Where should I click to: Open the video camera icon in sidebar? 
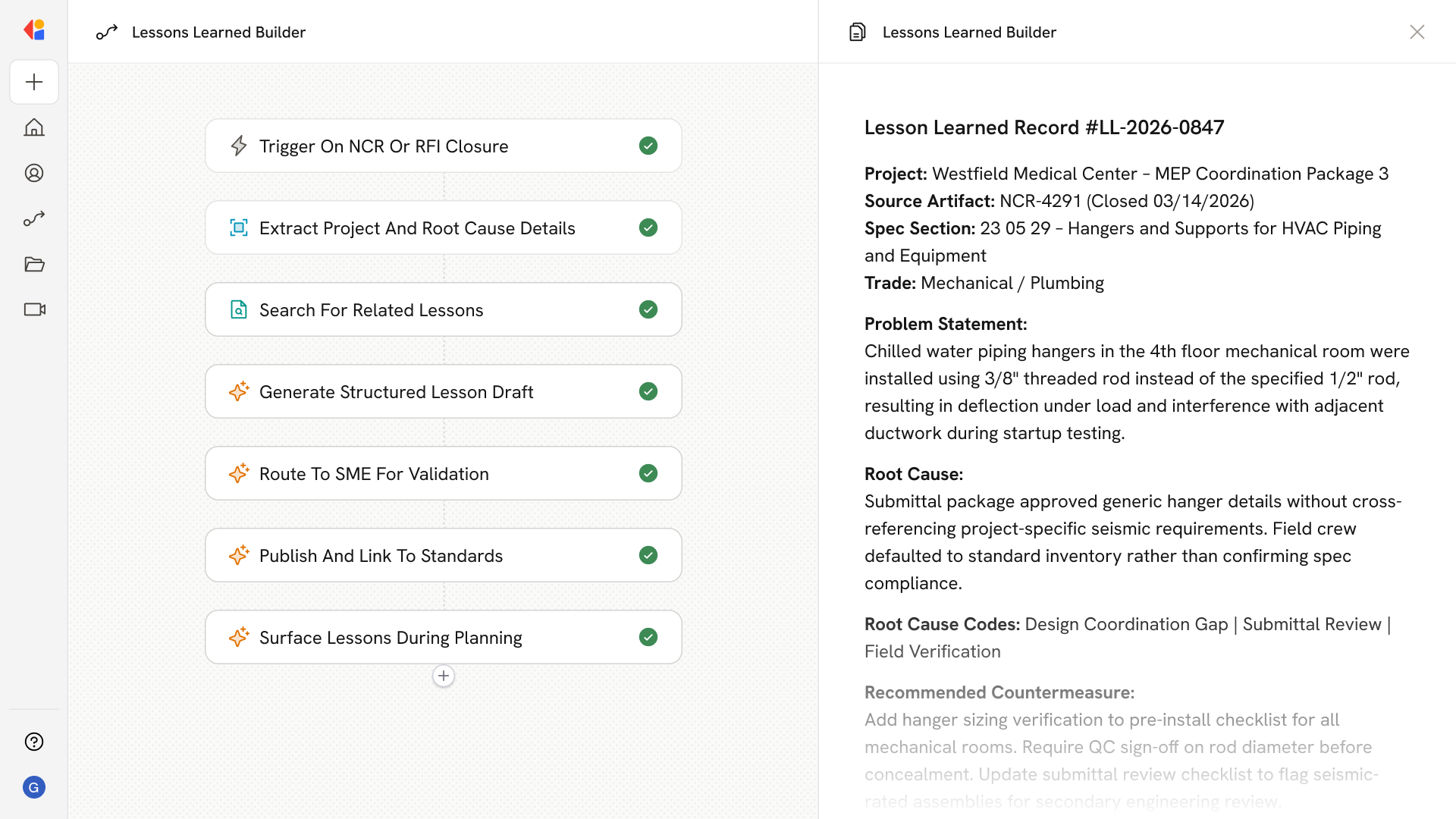tap(34, 309)
